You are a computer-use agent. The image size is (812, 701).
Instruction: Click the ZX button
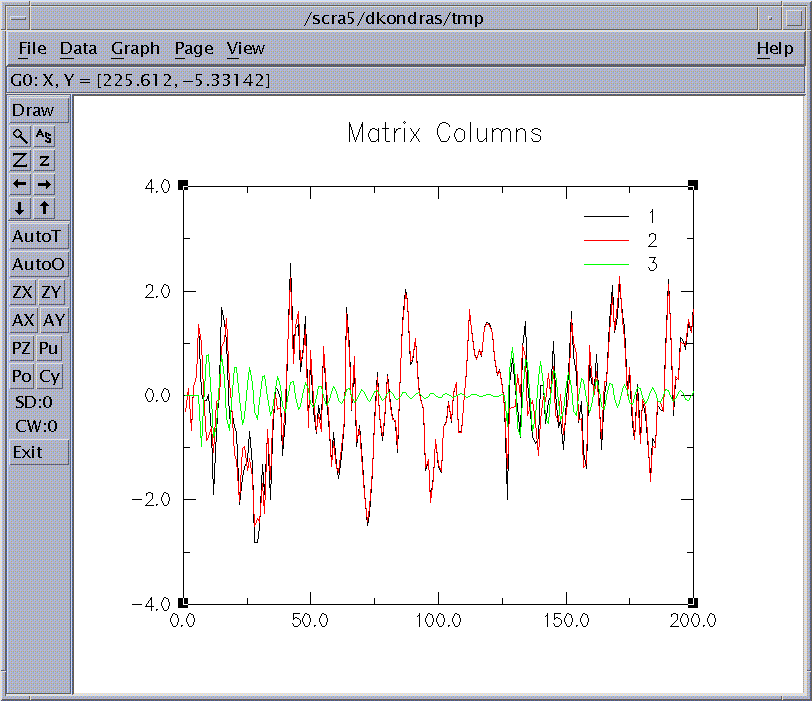(x=22, y=293)
